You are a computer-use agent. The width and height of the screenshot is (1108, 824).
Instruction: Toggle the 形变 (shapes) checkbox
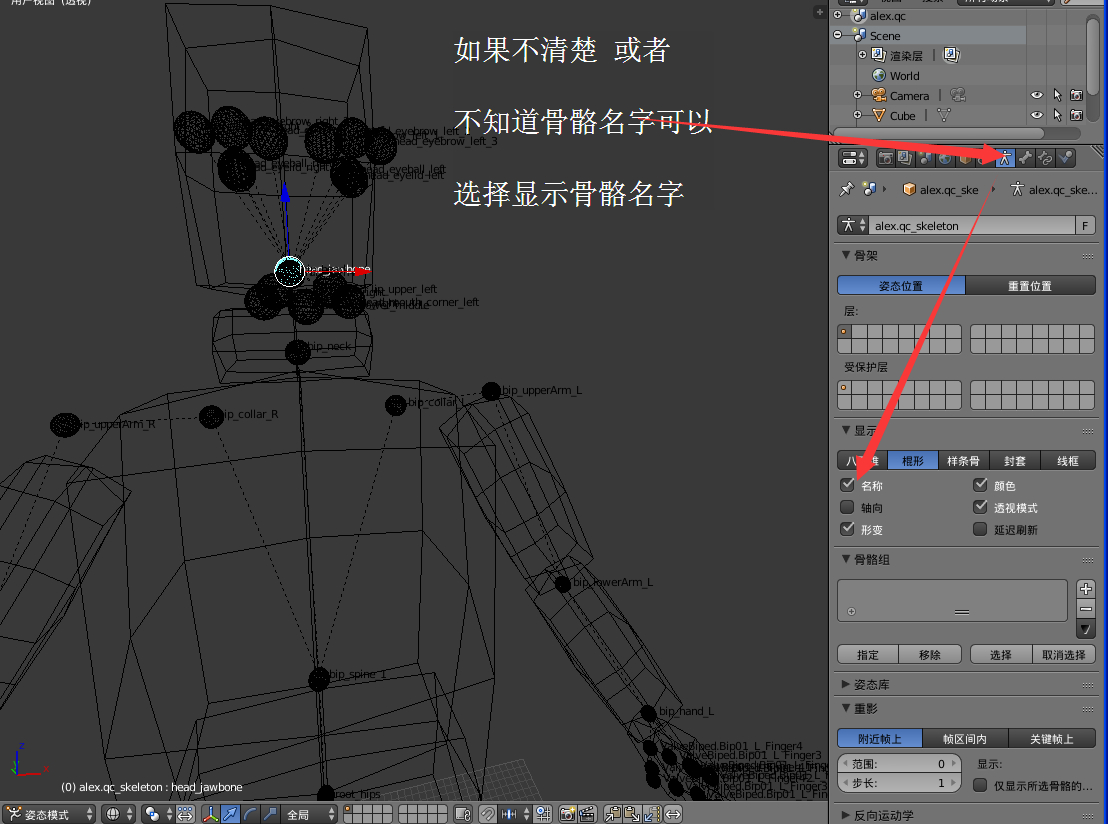[847, 529]
